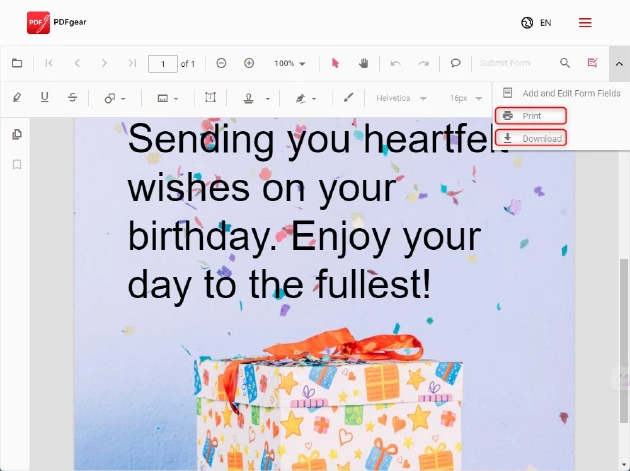This screenshot has width=630, height=471.
Task: Zoom in with the plus icon
Action: coord(249,63)
